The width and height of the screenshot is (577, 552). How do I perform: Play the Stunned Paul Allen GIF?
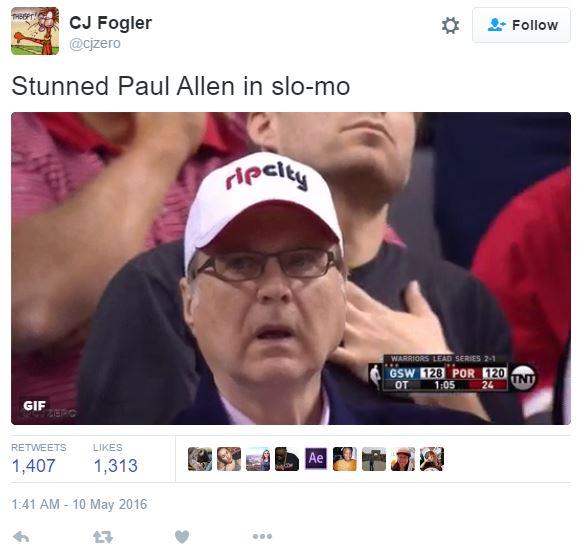point(291,268)
